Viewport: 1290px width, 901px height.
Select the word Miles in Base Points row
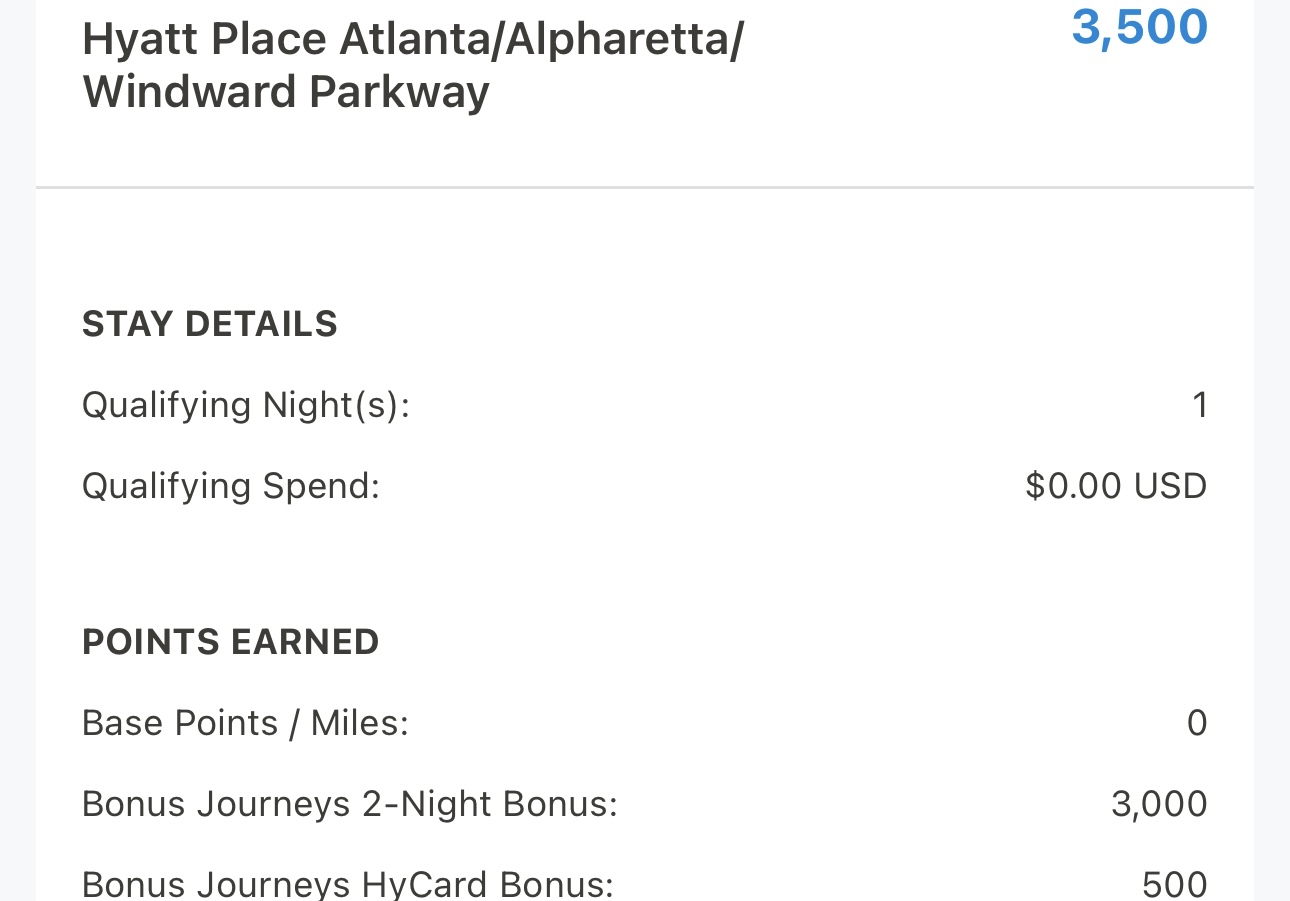tap(360, 723)
